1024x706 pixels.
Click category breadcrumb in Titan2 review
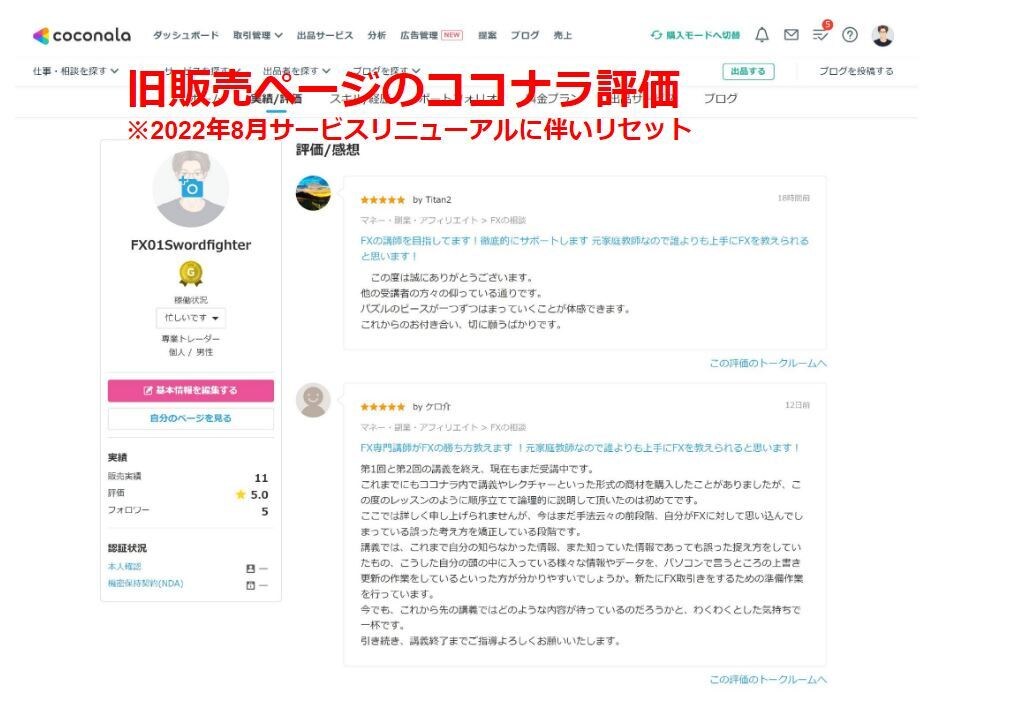(443, 220)
